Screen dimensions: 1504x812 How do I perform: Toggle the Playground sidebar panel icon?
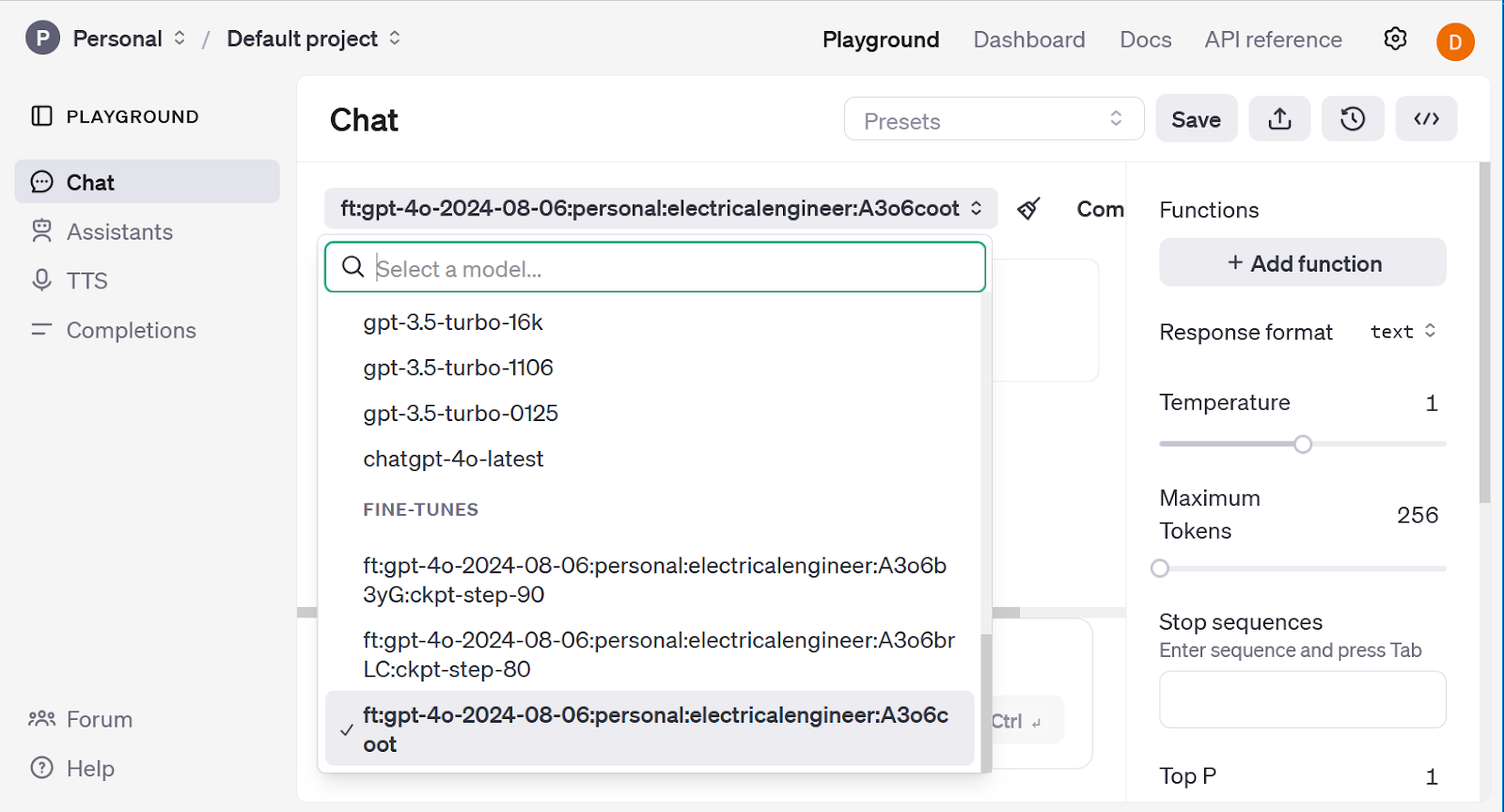[41, 117]
